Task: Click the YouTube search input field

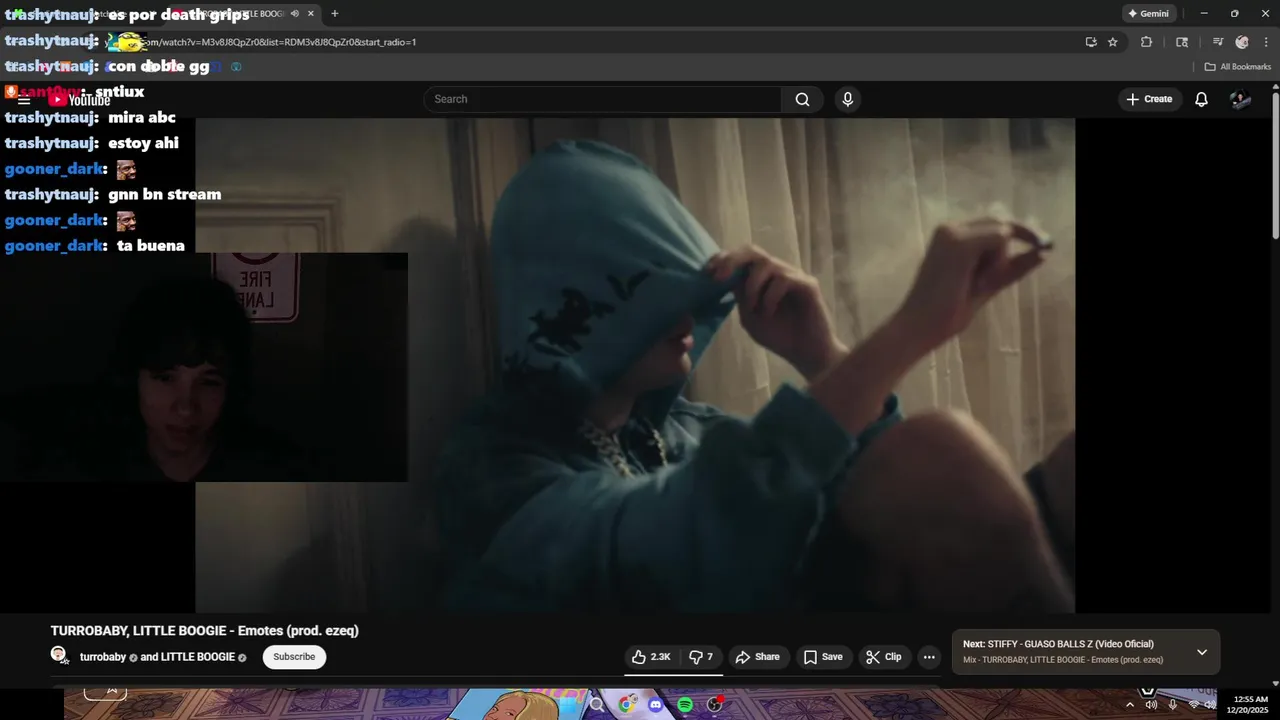Action: pyautogui.click(x=602, y=99)
